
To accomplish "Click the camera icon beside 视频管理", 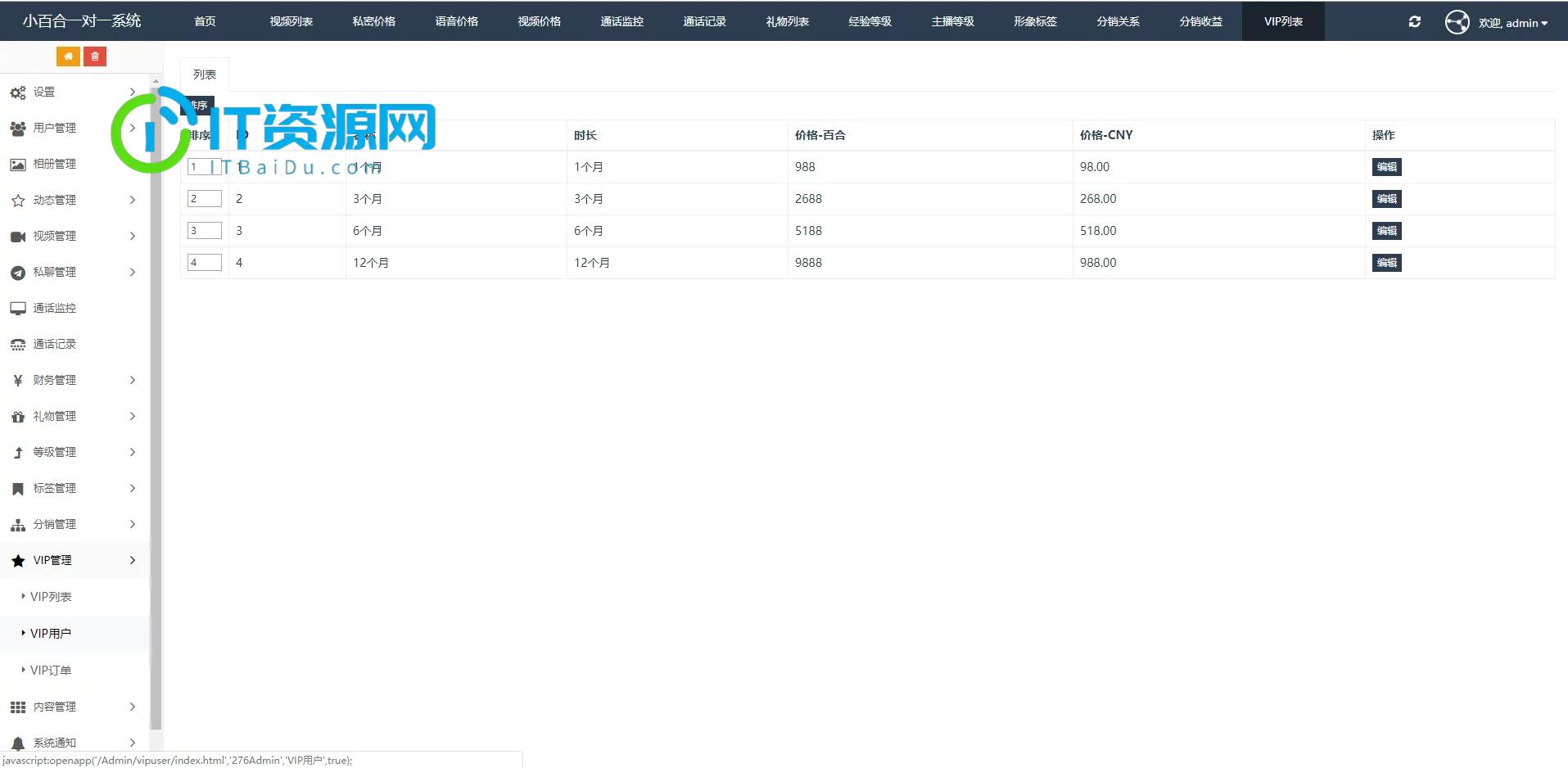I will coord(18,237).
